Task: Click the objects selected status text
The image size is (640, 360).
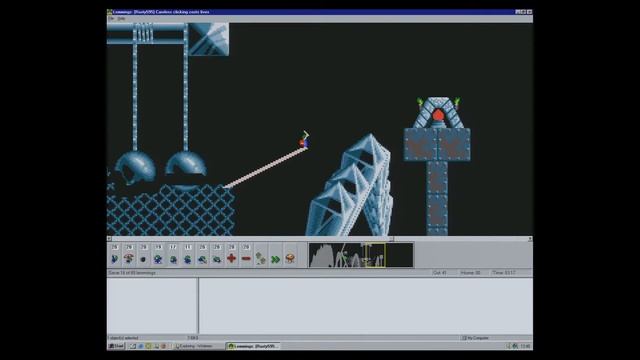Action: click(x=124, y=338)
